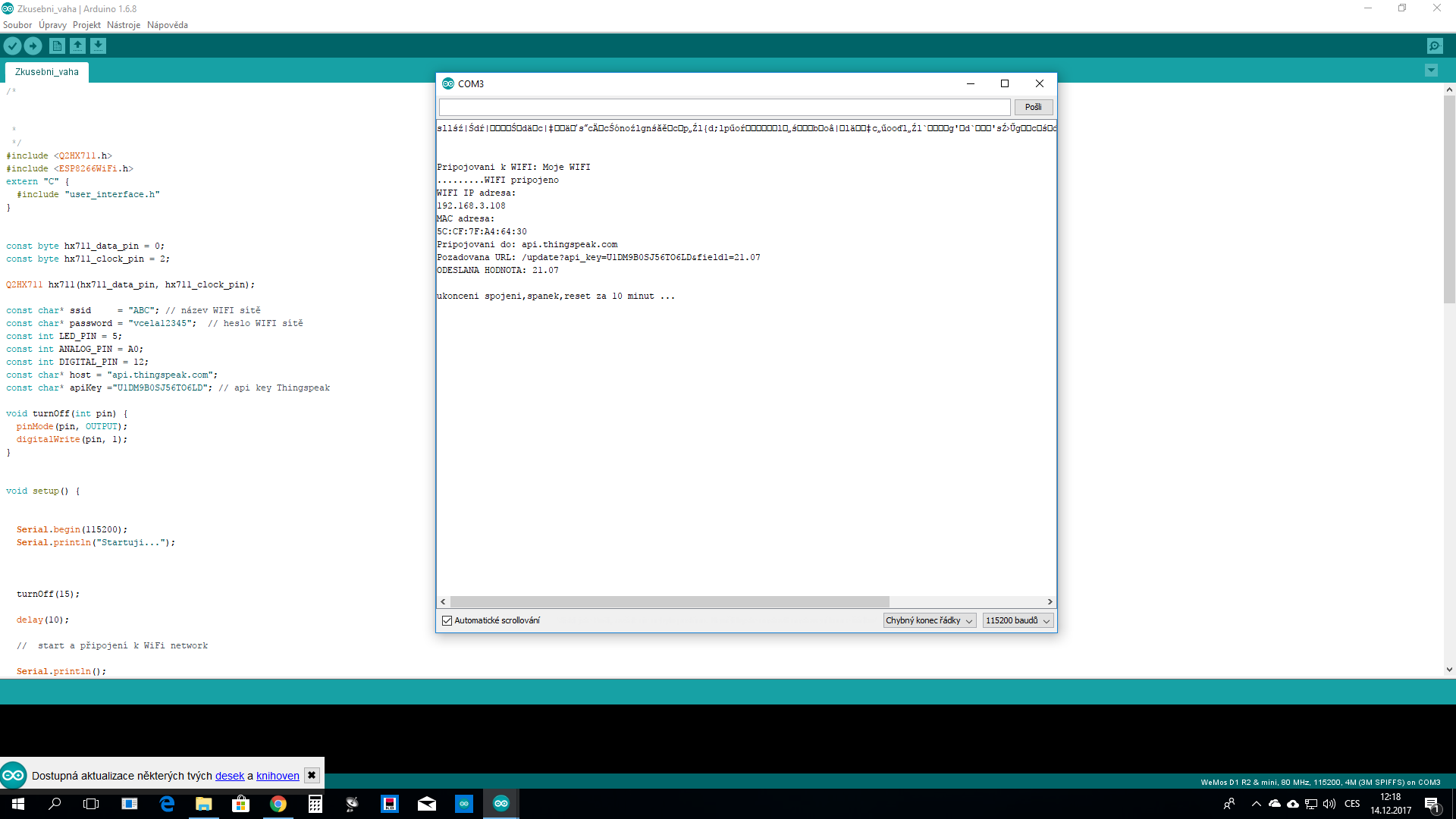Viewport: 1456px width, 819px height.
Task: Open Serial Monitor magnifier icon
Action: click(x=1435, y=46)
